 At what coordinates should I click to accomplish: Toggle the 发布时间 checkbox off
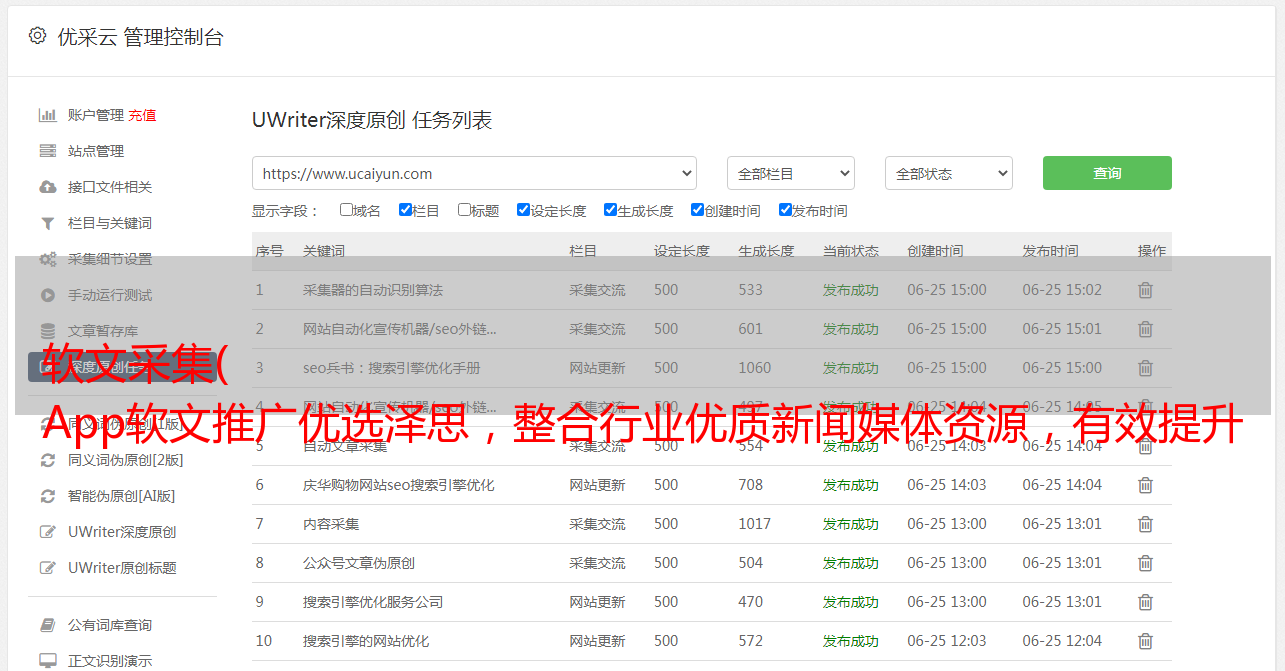click(x=785, y=210)
